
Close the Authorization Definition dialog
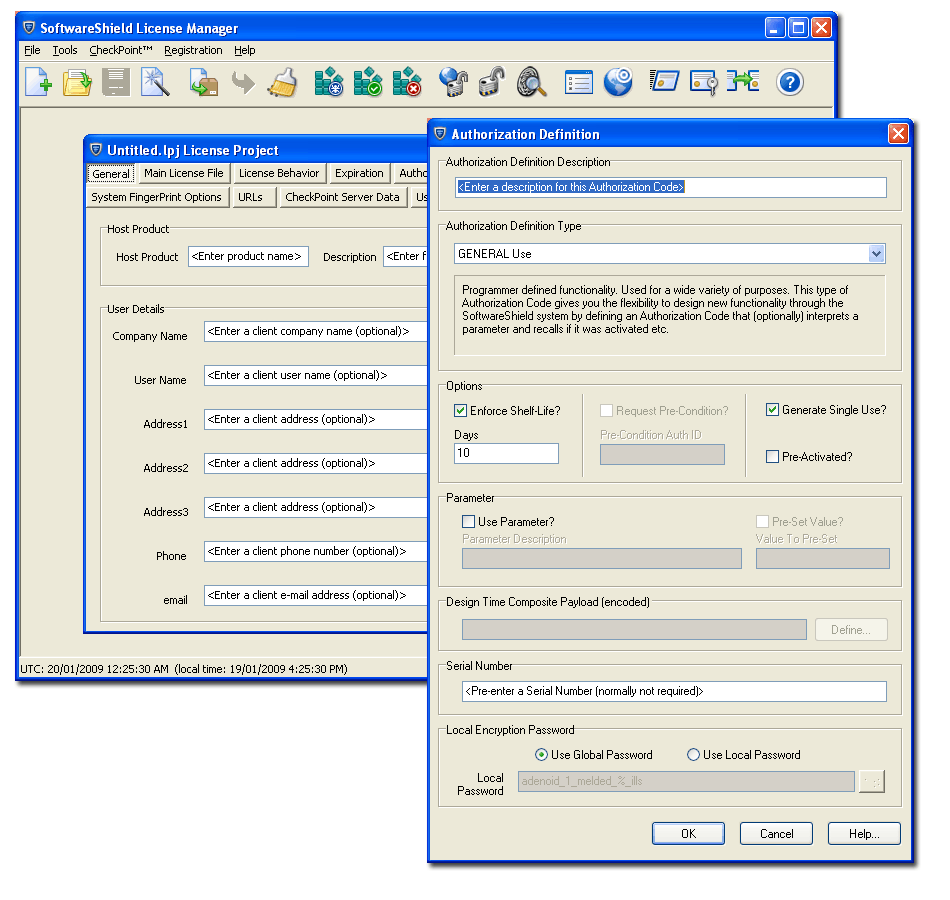[898, 133]
